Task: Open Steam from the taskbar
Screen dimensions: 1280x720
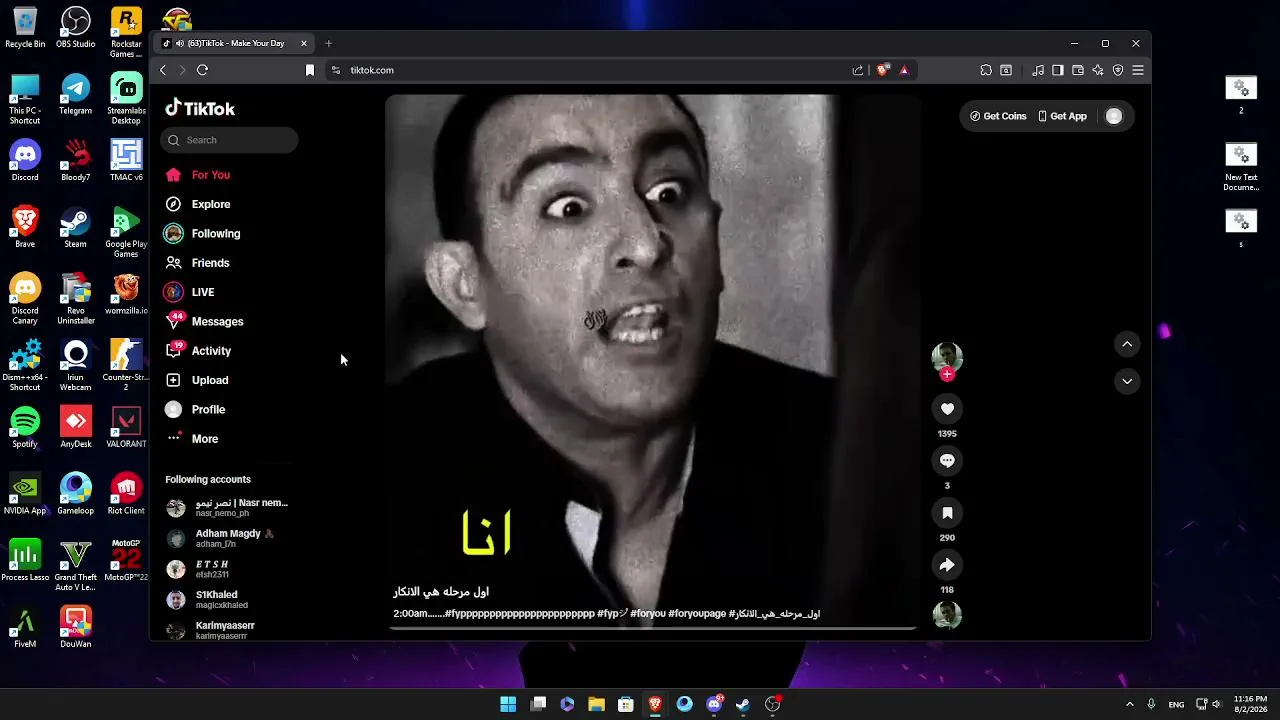Action: pos(743,704)
